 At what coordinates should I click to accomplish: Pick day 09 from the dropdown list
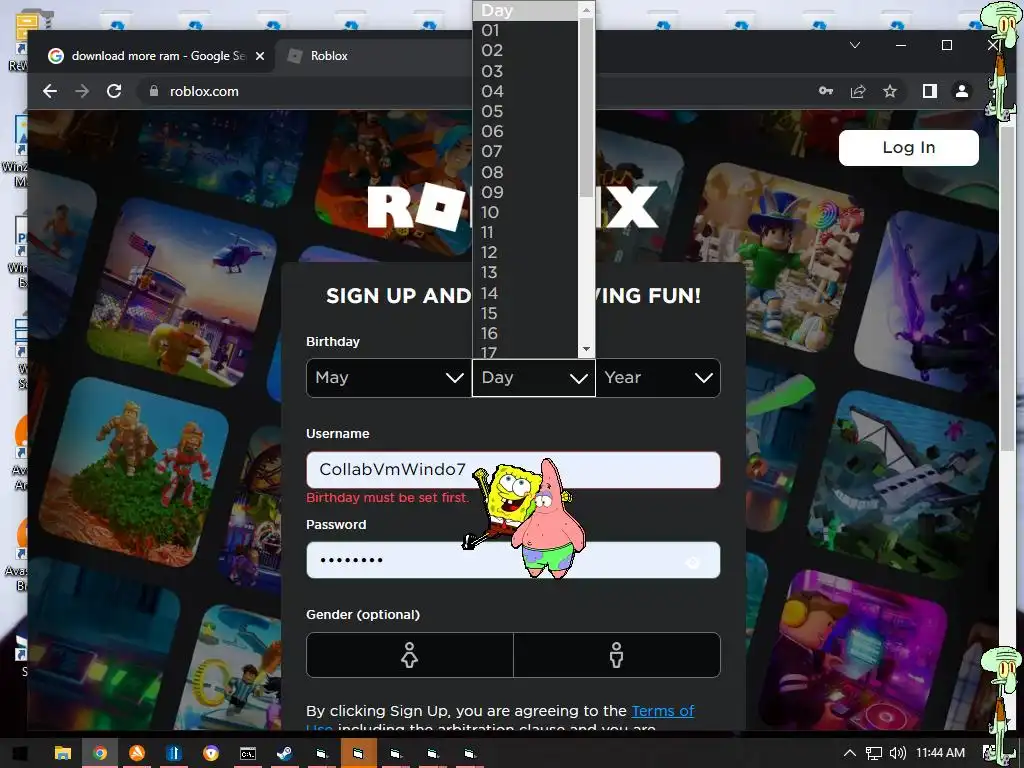pyautogui.click(x=526, y=193)
